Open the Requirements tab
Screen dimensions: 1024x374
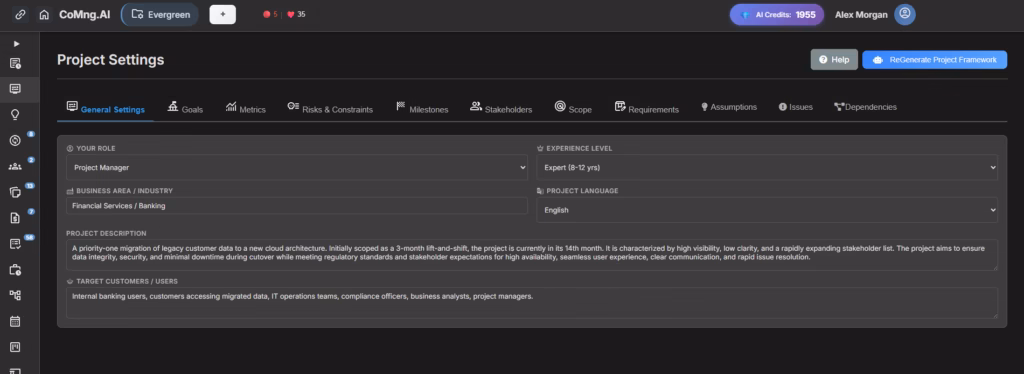click(x=647, y=108)
